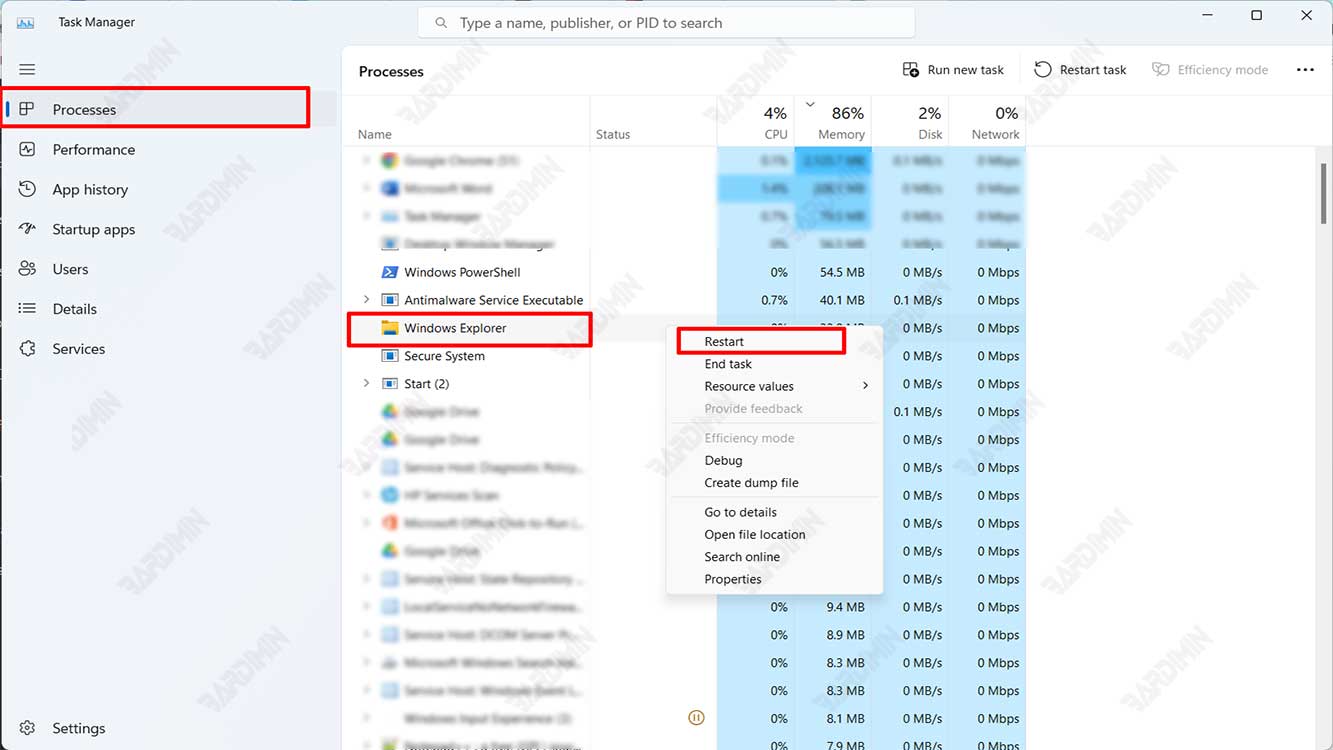The width and height of the screenshot is (1333, 750).
Task: Click the Startup apps gauge icon
Action: click(x=27, y=229)
